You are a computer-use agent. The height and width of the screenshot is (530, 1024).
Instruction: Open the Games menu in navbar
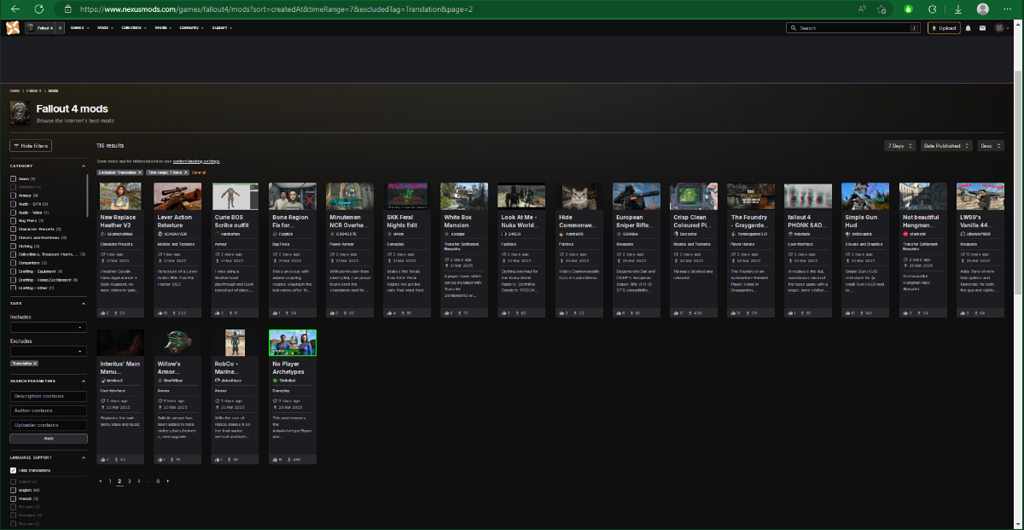point(80,28)
